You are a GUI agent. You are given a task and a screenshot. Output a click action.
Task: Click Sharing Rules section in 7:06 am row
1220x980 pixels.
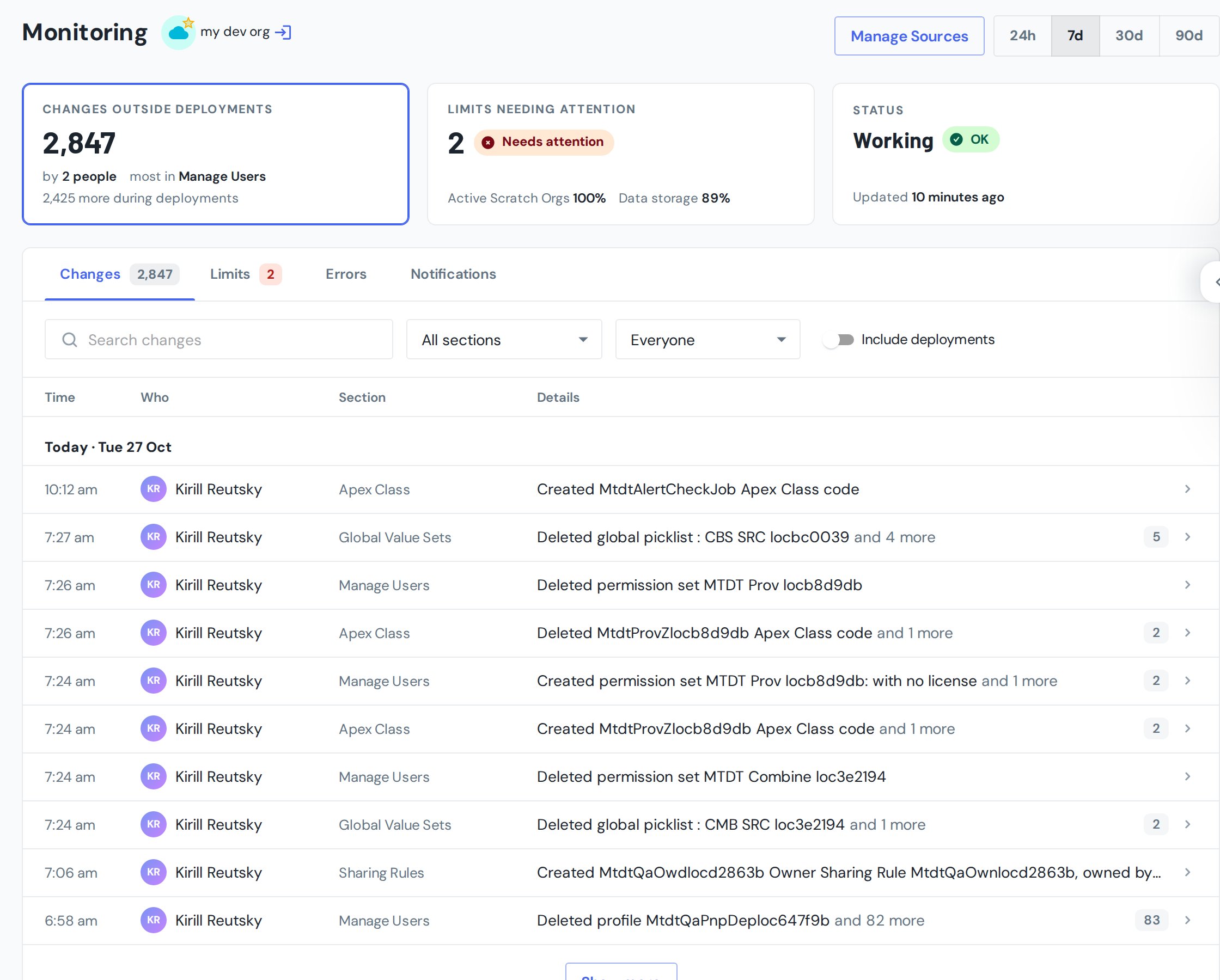pos(381,873)
